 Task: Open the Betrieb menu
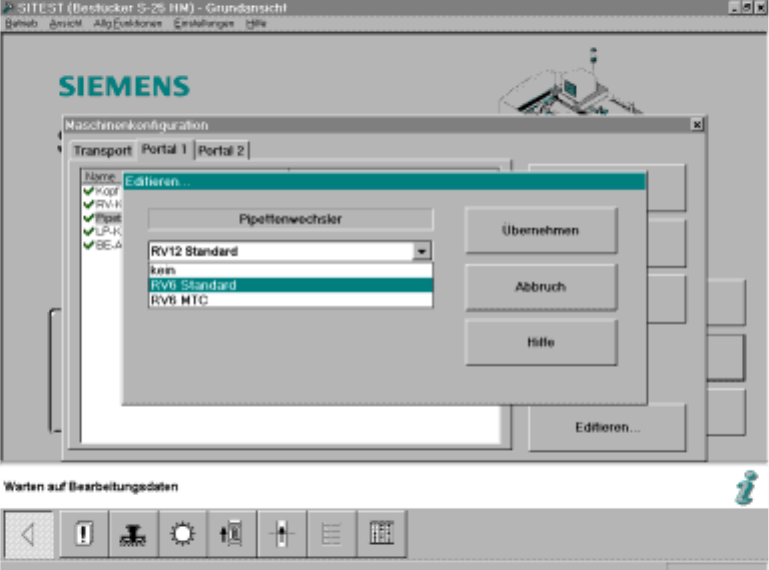pos(21,24)
